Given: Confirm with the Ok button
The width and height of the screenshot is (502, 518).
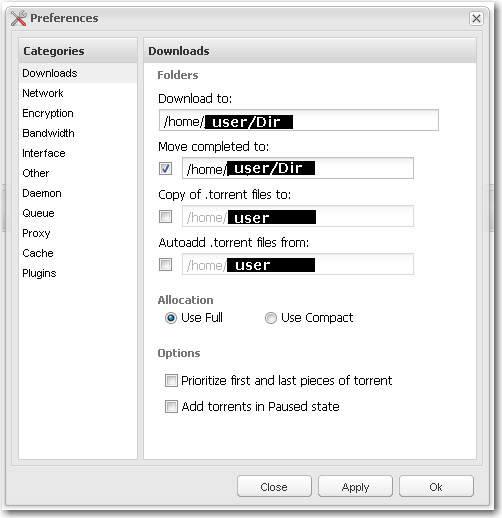Looking at the screenshot, I should tap(436, 487).
